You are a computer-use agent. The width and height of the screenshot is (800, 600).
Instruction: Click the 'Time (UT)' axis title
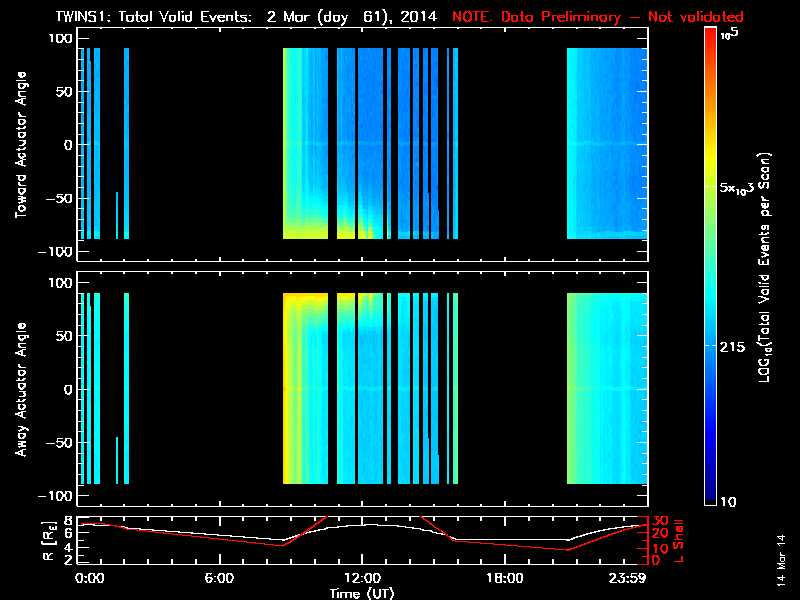(362, 593)
